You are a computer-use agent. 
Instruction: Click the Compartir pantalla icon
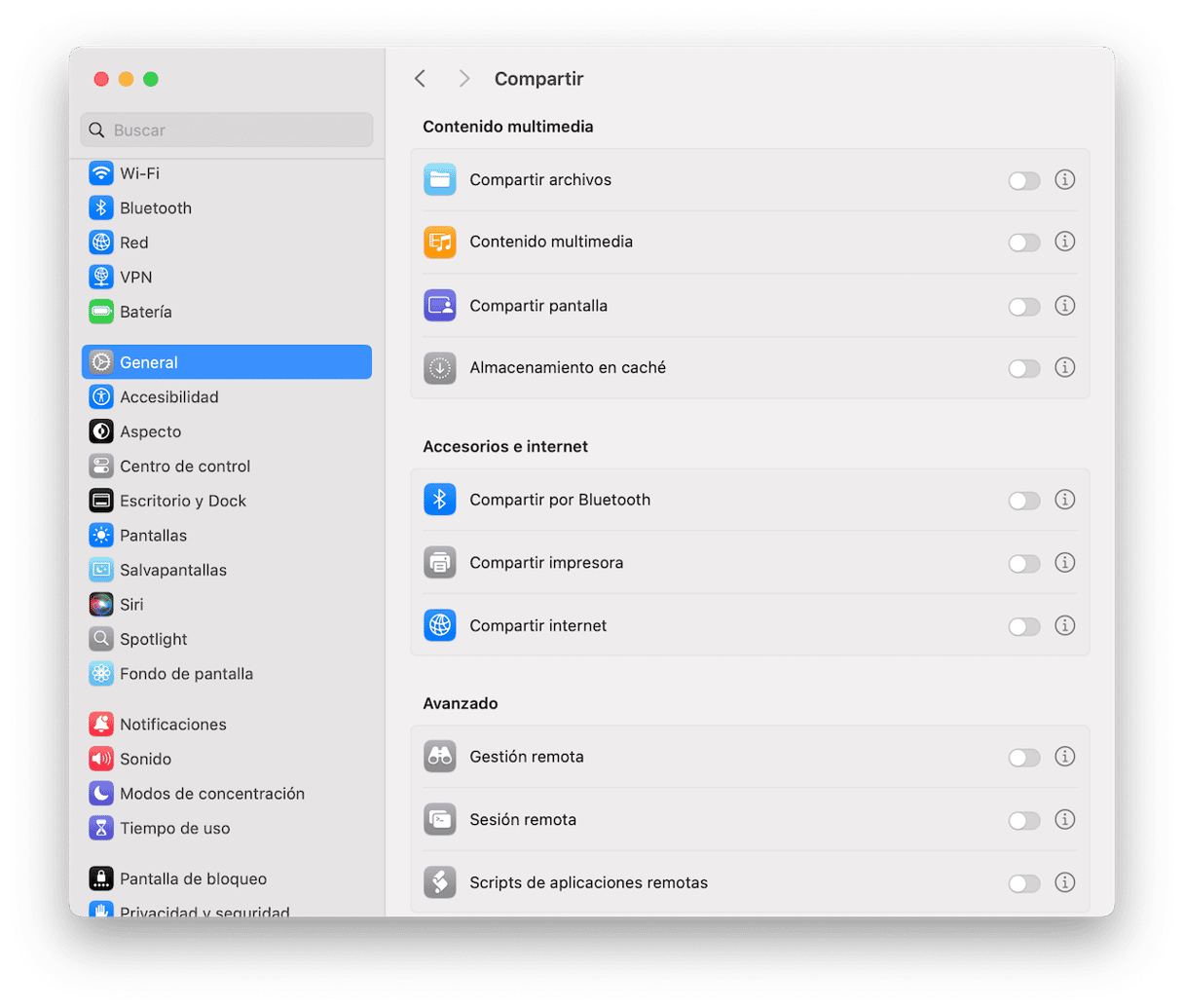click(440, 306)
